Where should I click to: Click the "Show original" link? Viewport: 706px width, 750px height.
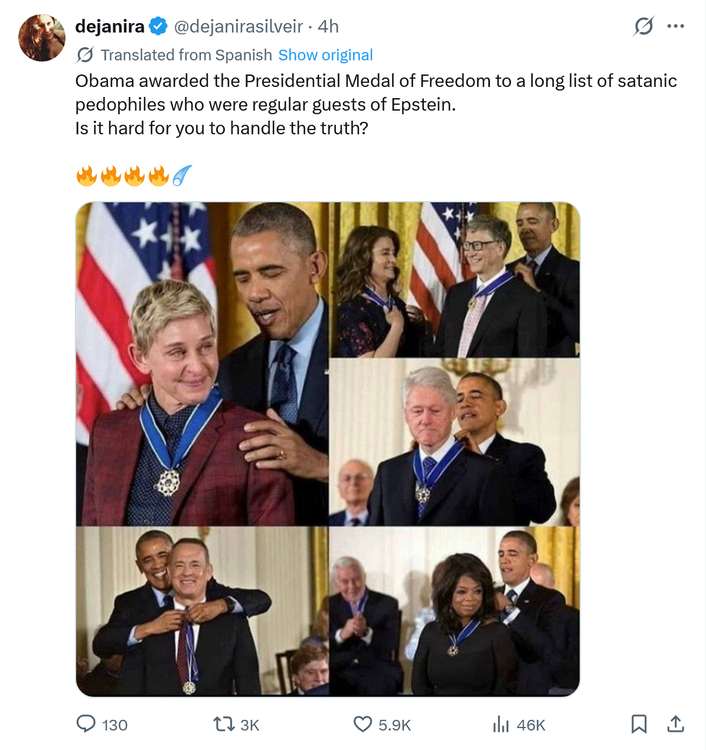[x=325, y=55]
